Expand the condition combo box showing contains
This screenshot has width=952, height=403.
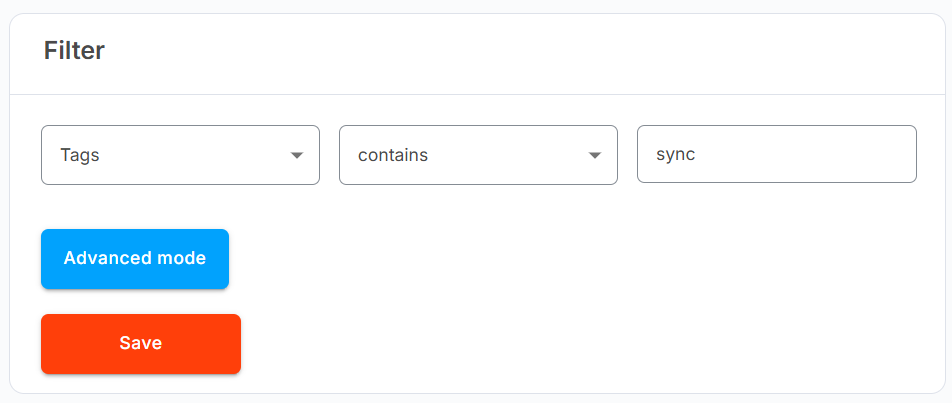478,155
